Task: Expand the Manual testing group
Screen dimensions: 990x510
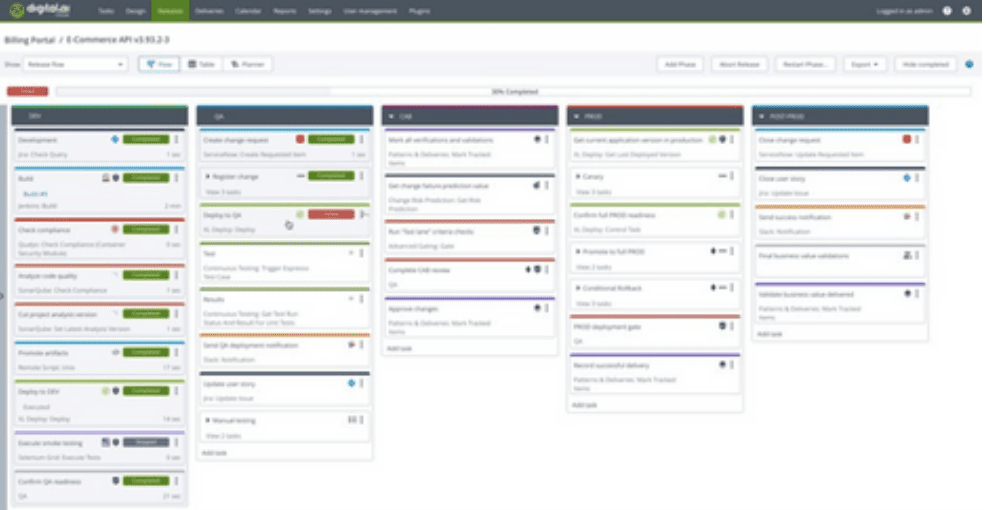Action: 208,420
